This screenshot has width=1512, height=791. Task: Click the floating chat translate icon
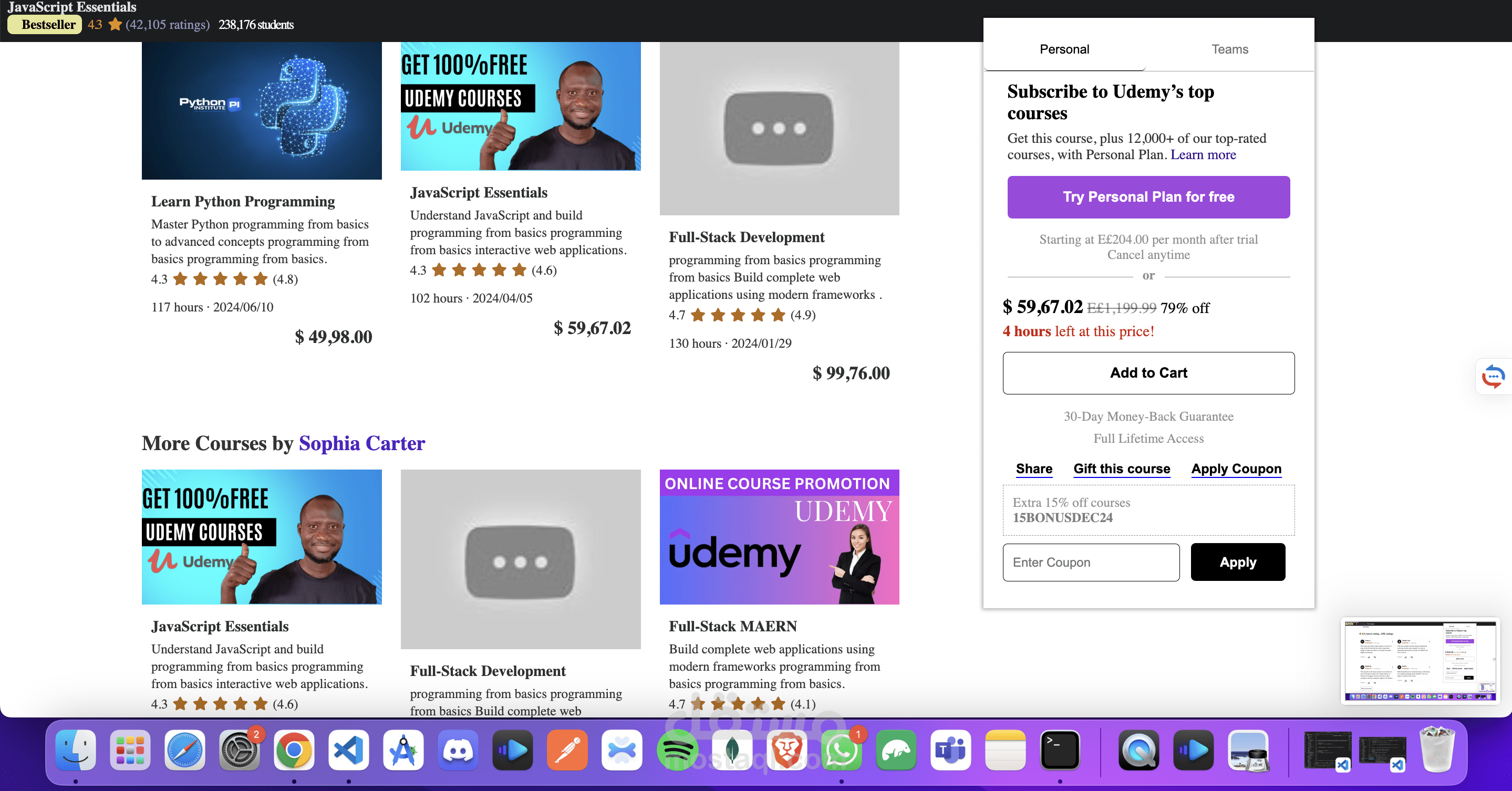point(1493,376)
